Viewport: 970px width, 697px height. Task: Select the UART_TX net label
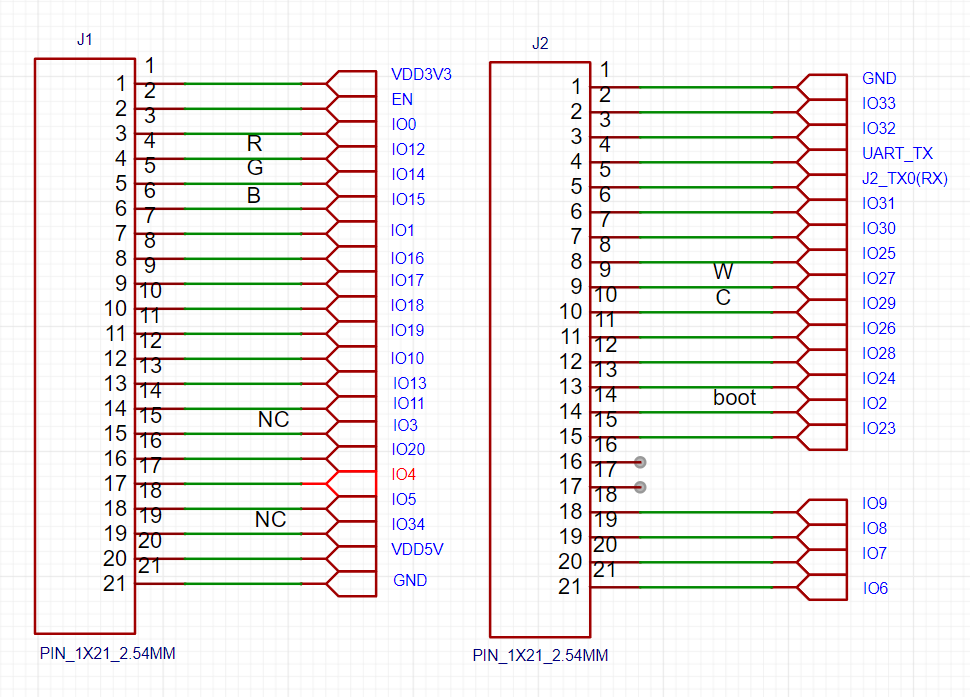coord(898,153)
